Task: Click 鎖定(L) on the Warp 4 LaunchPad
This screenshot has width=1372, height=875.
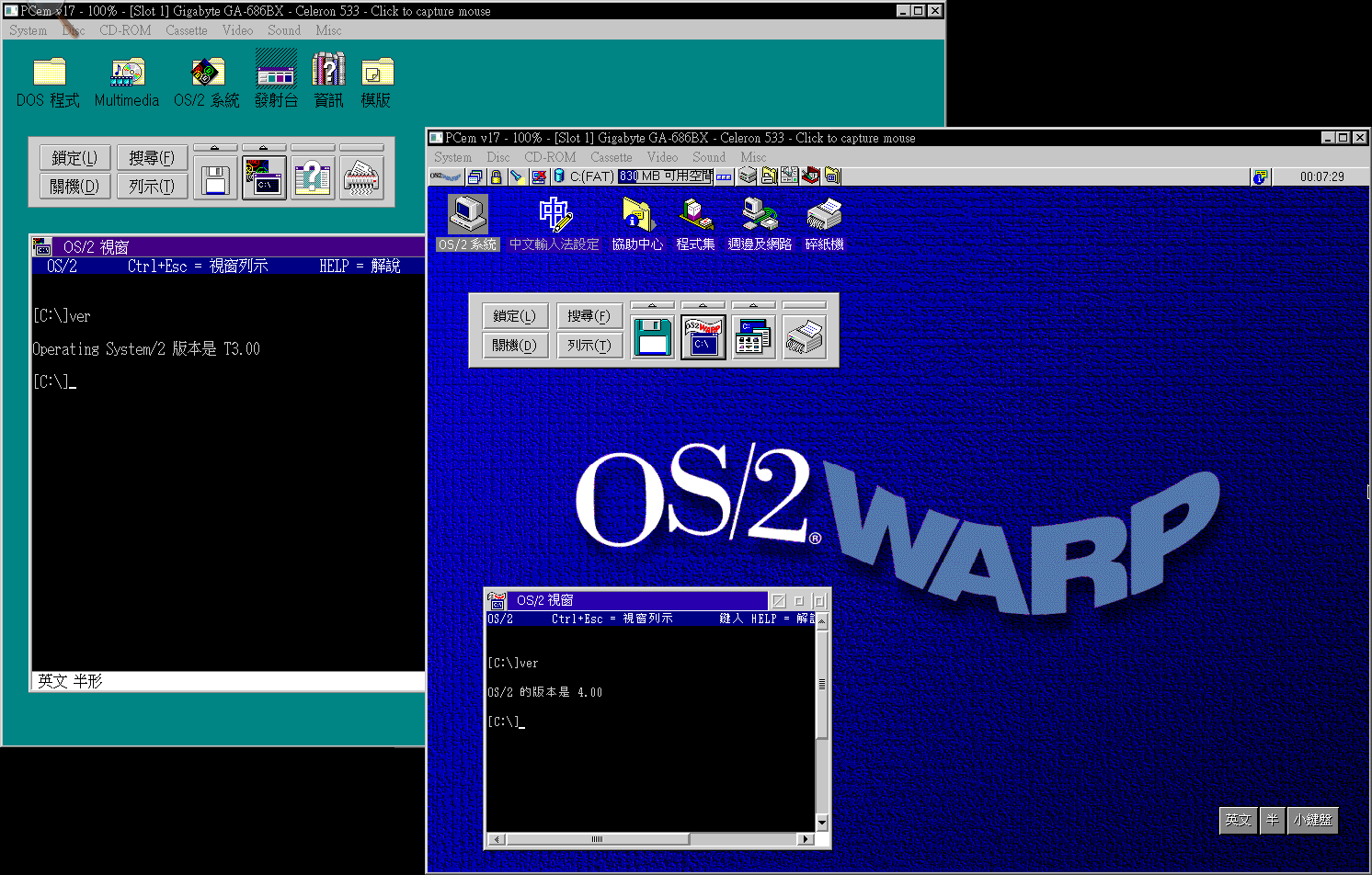Action: pos(515,316)
